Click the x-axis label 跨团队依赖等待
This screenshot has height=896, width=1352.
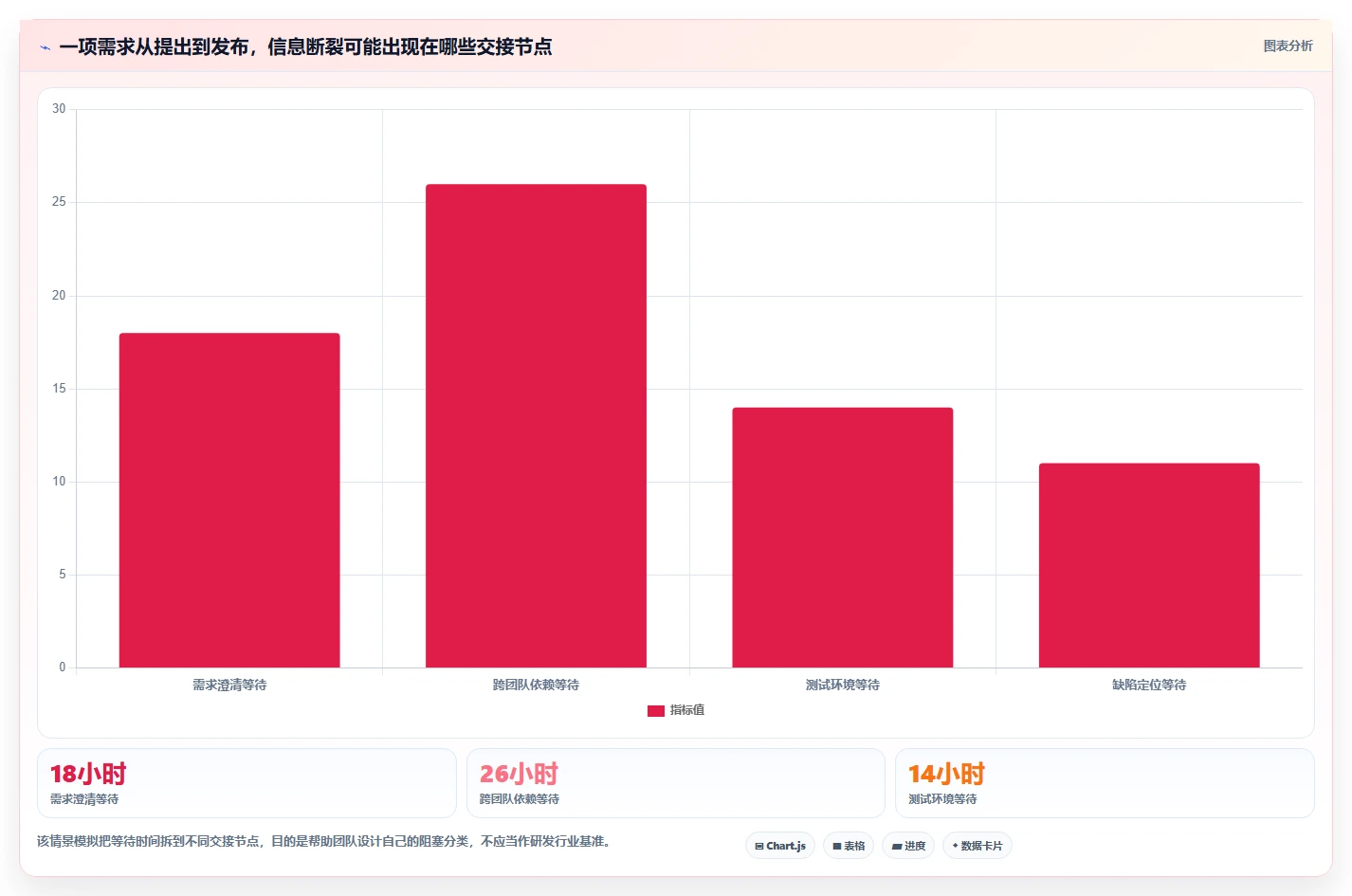click(536, 685)
